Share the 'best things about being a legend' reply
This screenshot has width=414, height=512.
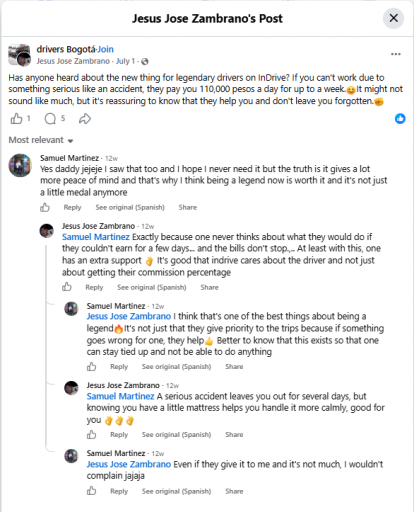[234, 367]
